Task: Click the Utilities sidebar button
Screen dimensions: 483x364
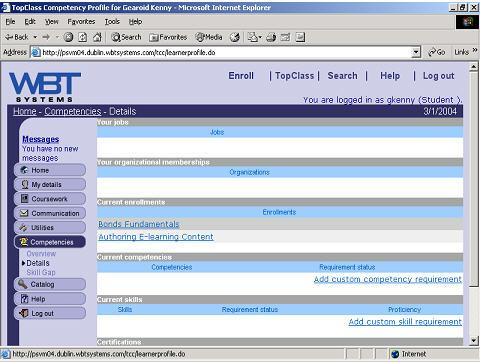Action: (50, 228)
